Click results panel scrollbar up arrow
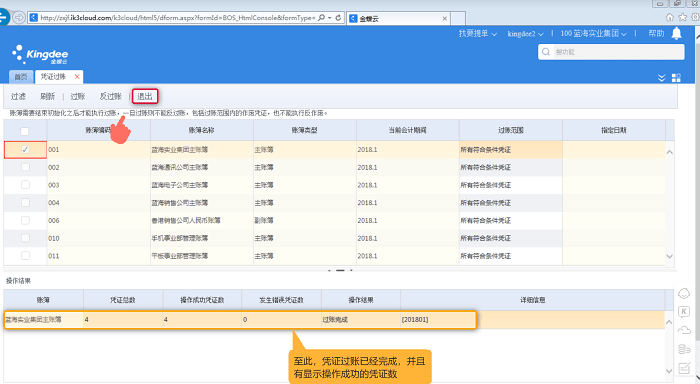The image size is (700, 384). (x=669, y=322)
